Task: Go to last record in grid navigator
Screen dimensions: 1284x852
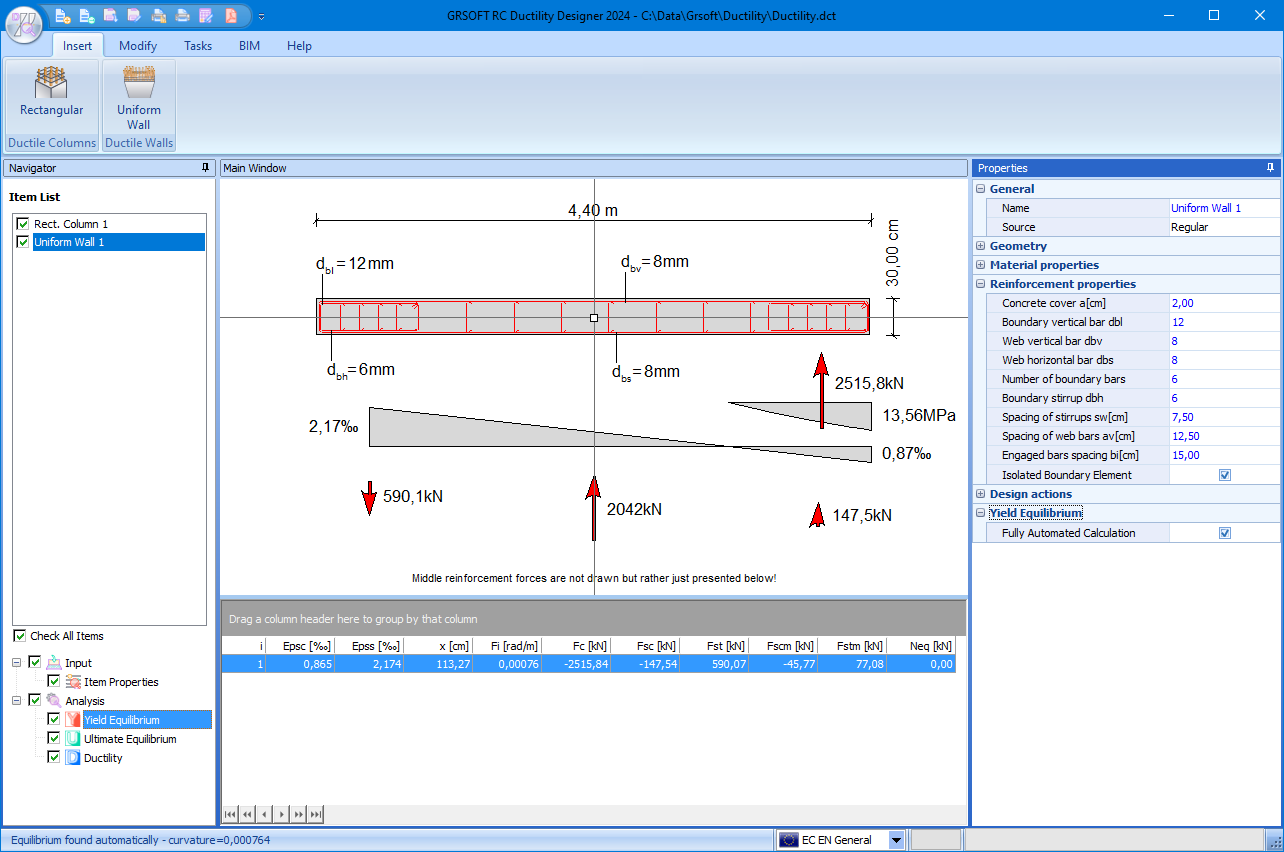Action: [x=316, y=815]
